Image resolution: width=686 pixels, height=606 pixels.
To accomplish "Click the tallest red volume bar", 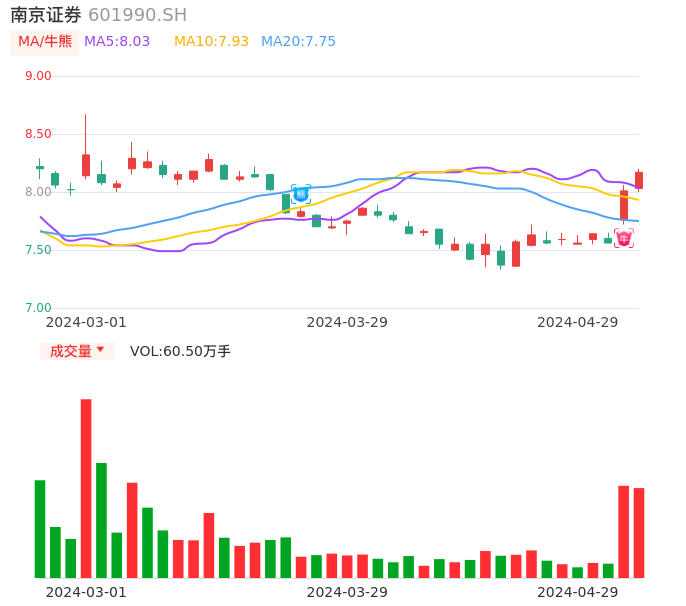I will [86, 488].
